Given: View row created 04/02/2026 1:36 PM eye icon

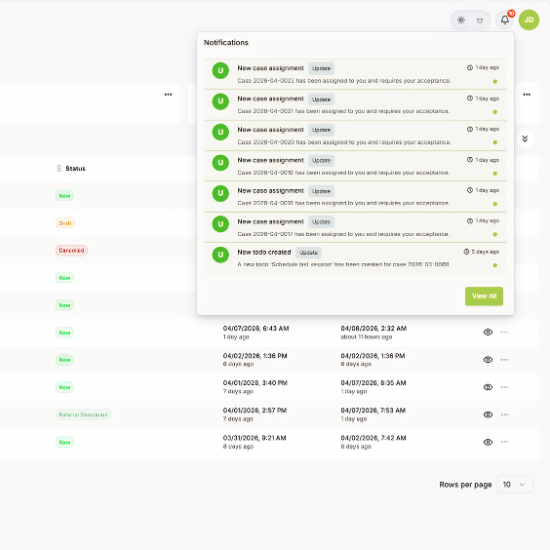Looking at the screenshot, I should click(x=488, y=360).
